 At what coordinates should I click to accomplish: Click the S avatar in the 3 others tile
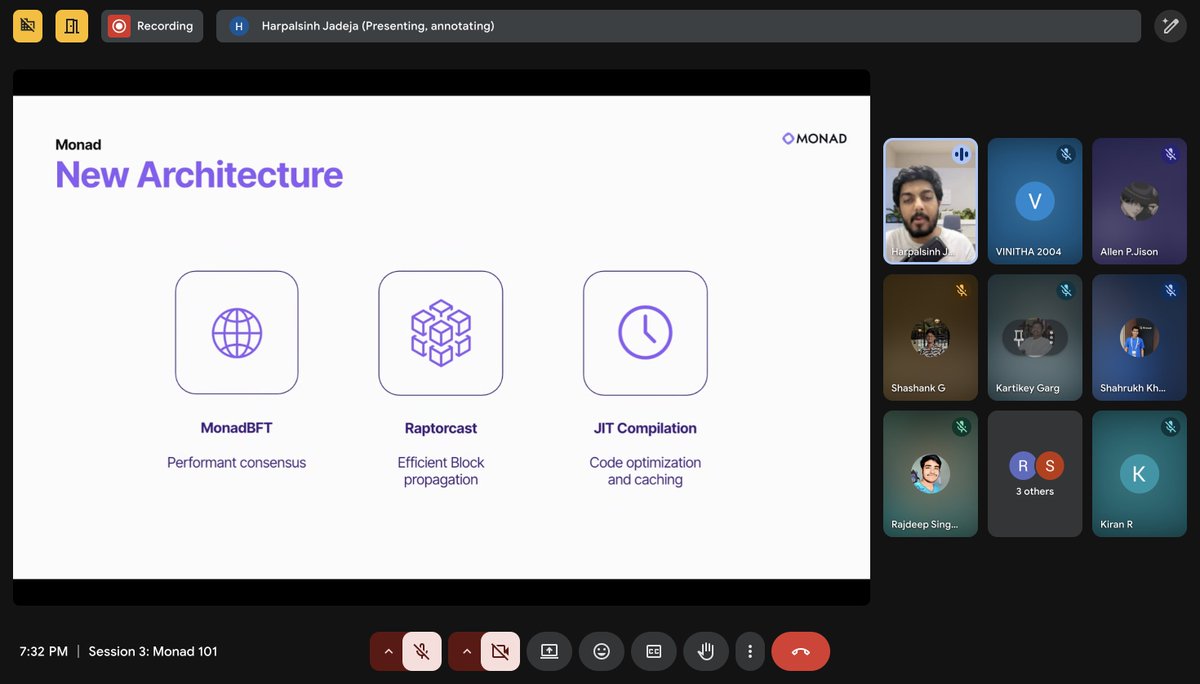1048,465
